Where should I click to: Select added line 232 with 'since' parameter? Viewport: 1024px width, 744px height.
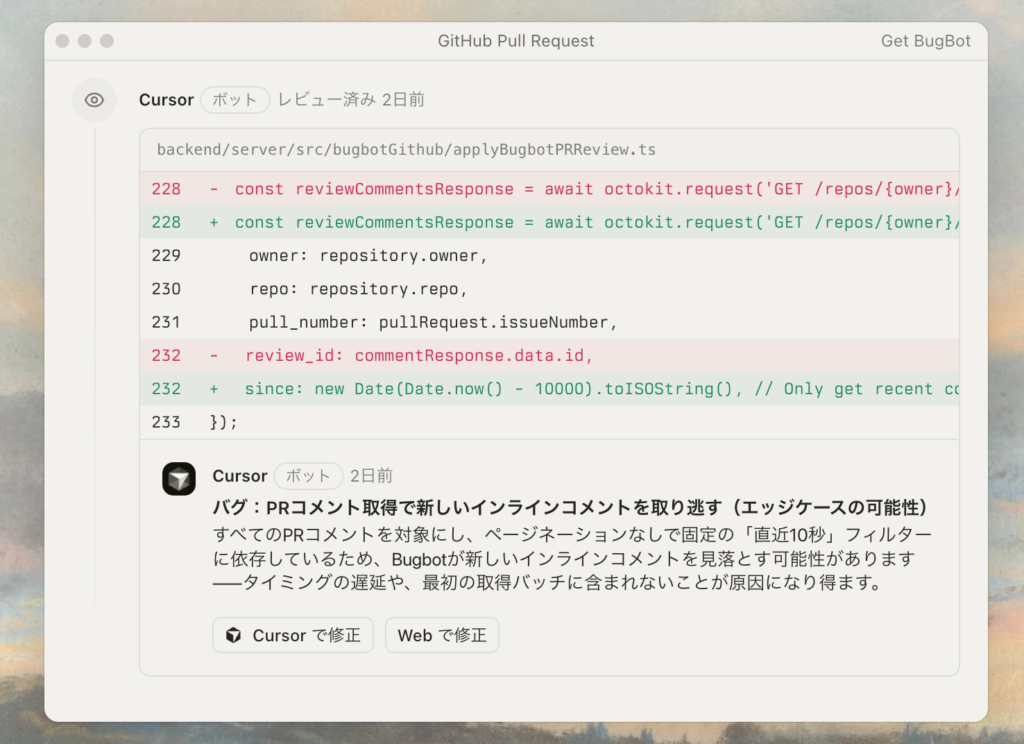click(x=588, y=389)
